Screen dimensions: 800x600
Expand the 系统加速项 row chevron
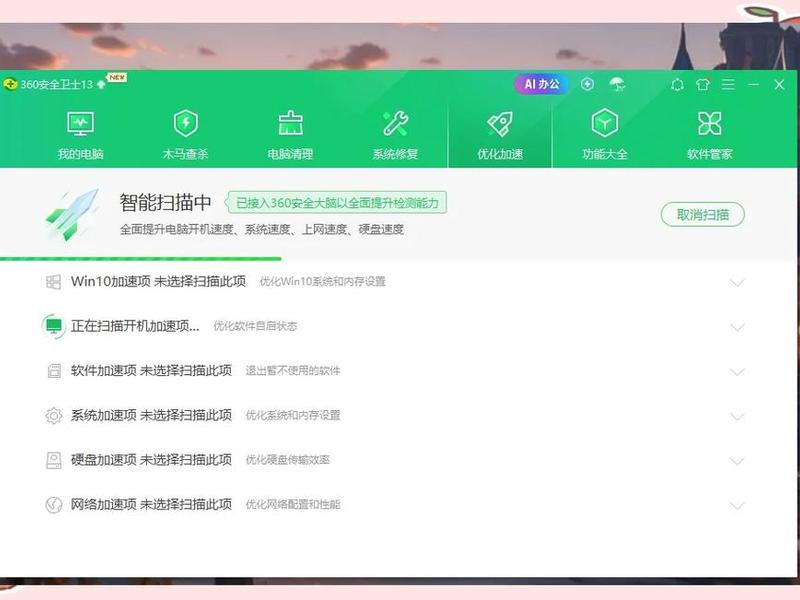coord(737,416)
